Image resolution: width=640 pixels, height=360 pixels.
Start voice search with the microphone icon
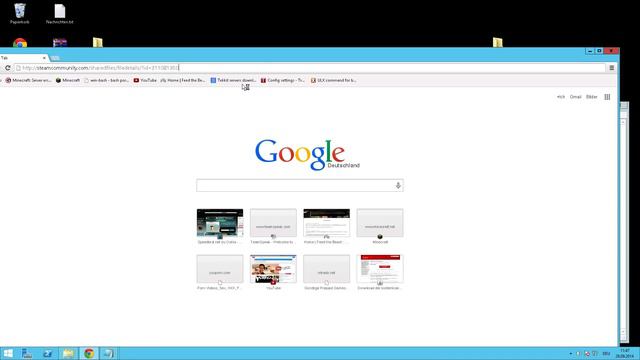tap(398, 185)
